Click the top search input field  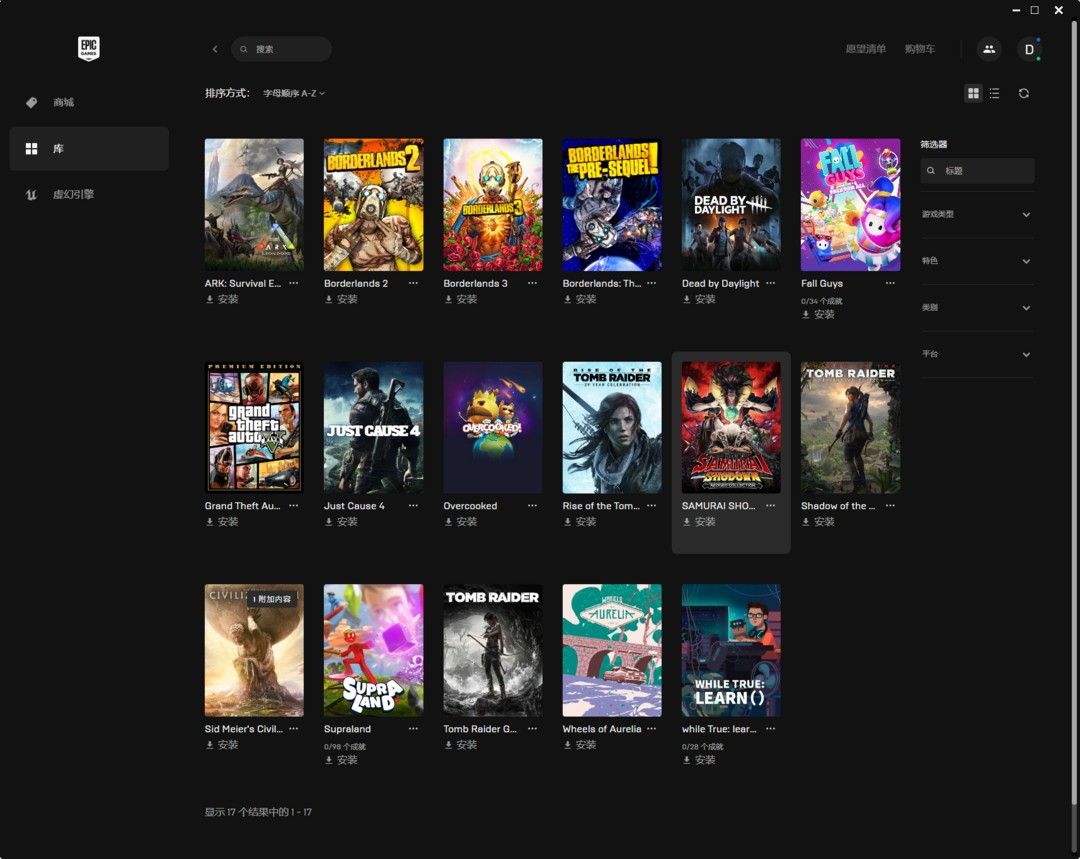coord(281,49)
